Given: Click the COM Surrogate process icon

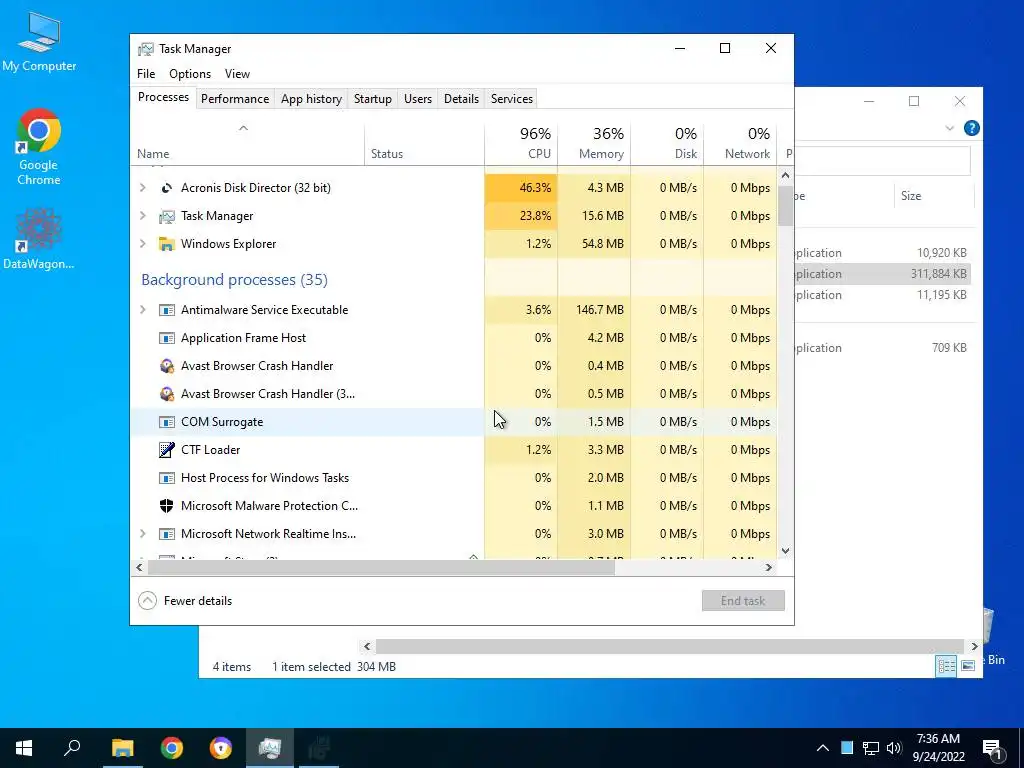Looking at the screenshot, I should [167, 422].
